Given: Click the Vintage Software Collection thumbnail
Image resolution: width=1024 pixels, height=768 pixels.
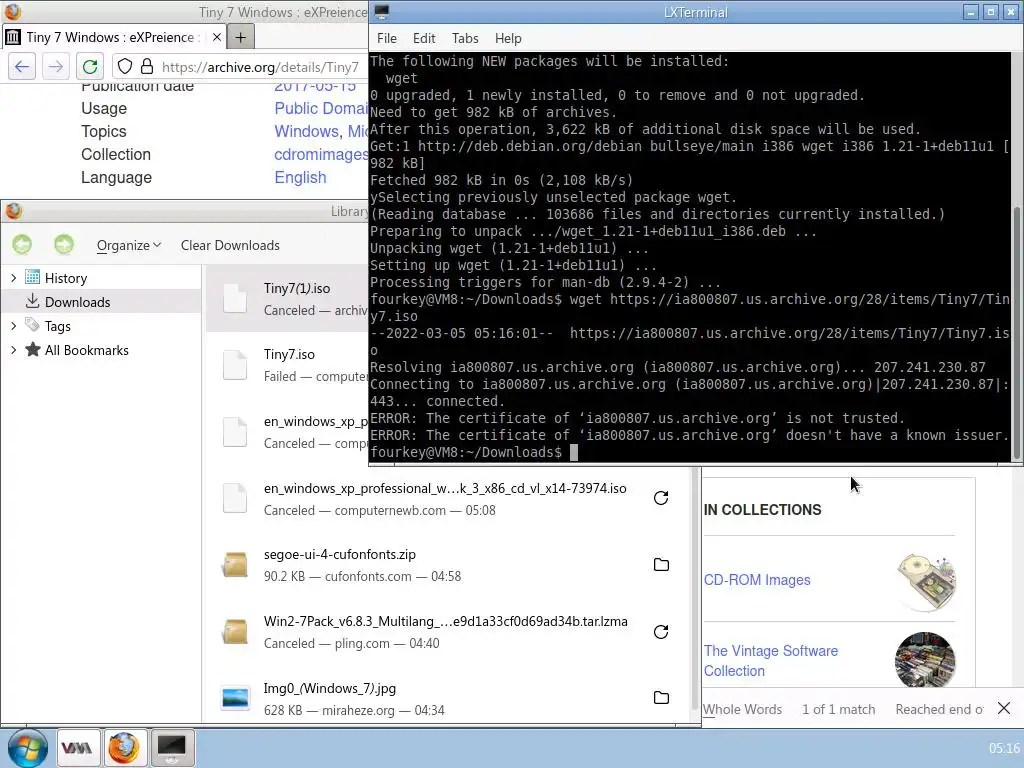Looking at the screenshot, I should (925, 660).
